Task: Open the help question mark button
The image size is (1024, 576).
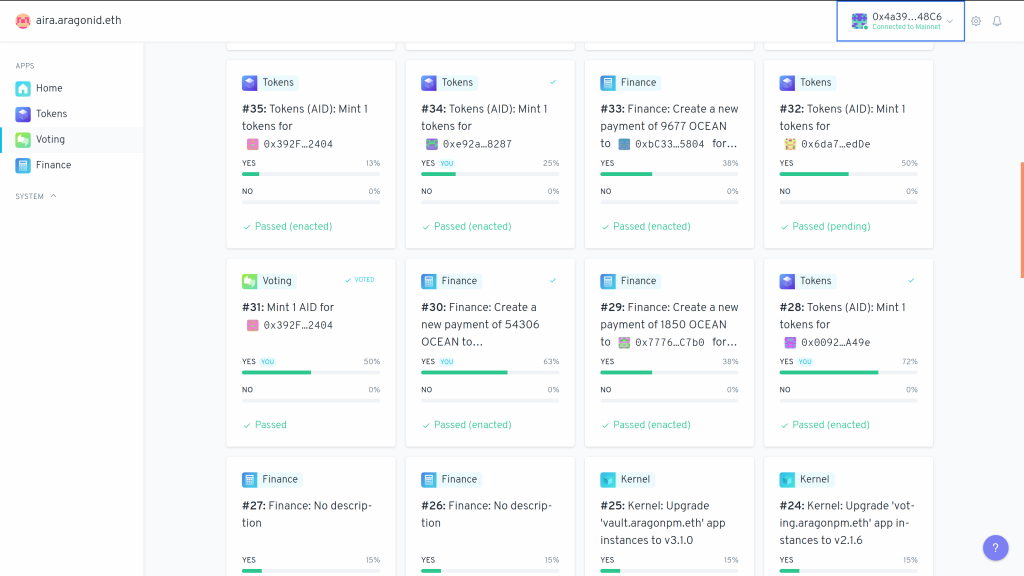Action: pyautogui.click(x=995, y=548)
